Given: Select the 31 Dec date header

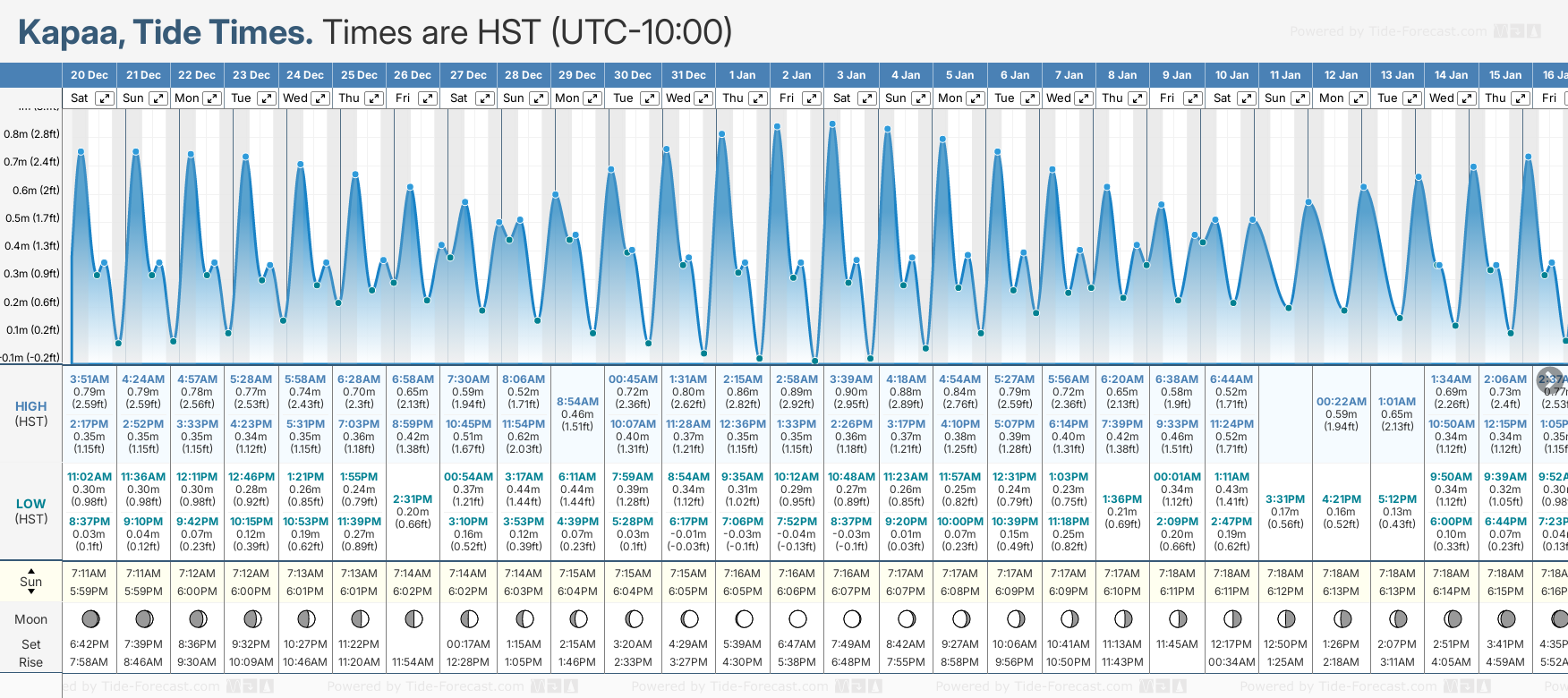Looking at the screenshot, I should click(688, 75).
